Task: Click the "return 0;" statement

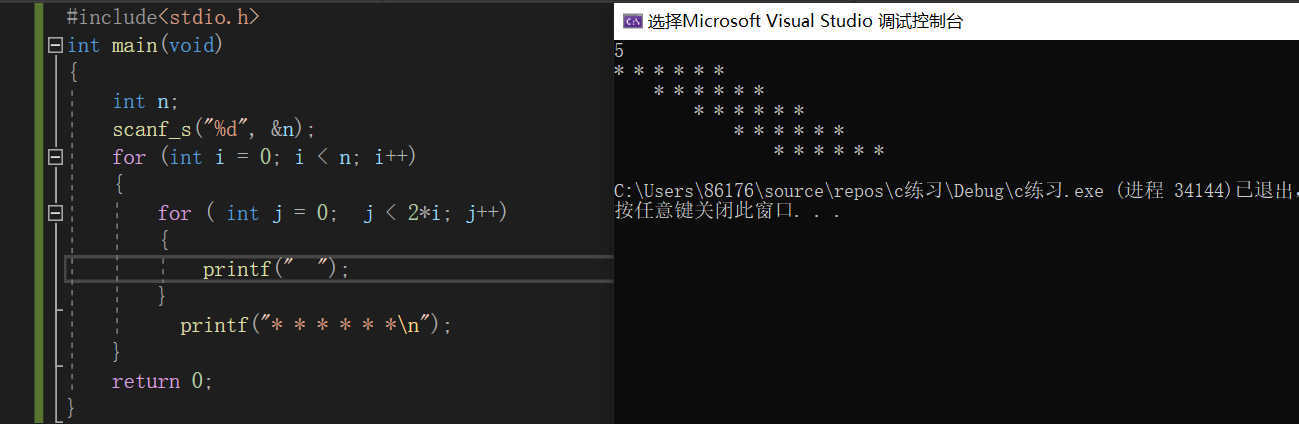Action: click(x=162, y=381)
